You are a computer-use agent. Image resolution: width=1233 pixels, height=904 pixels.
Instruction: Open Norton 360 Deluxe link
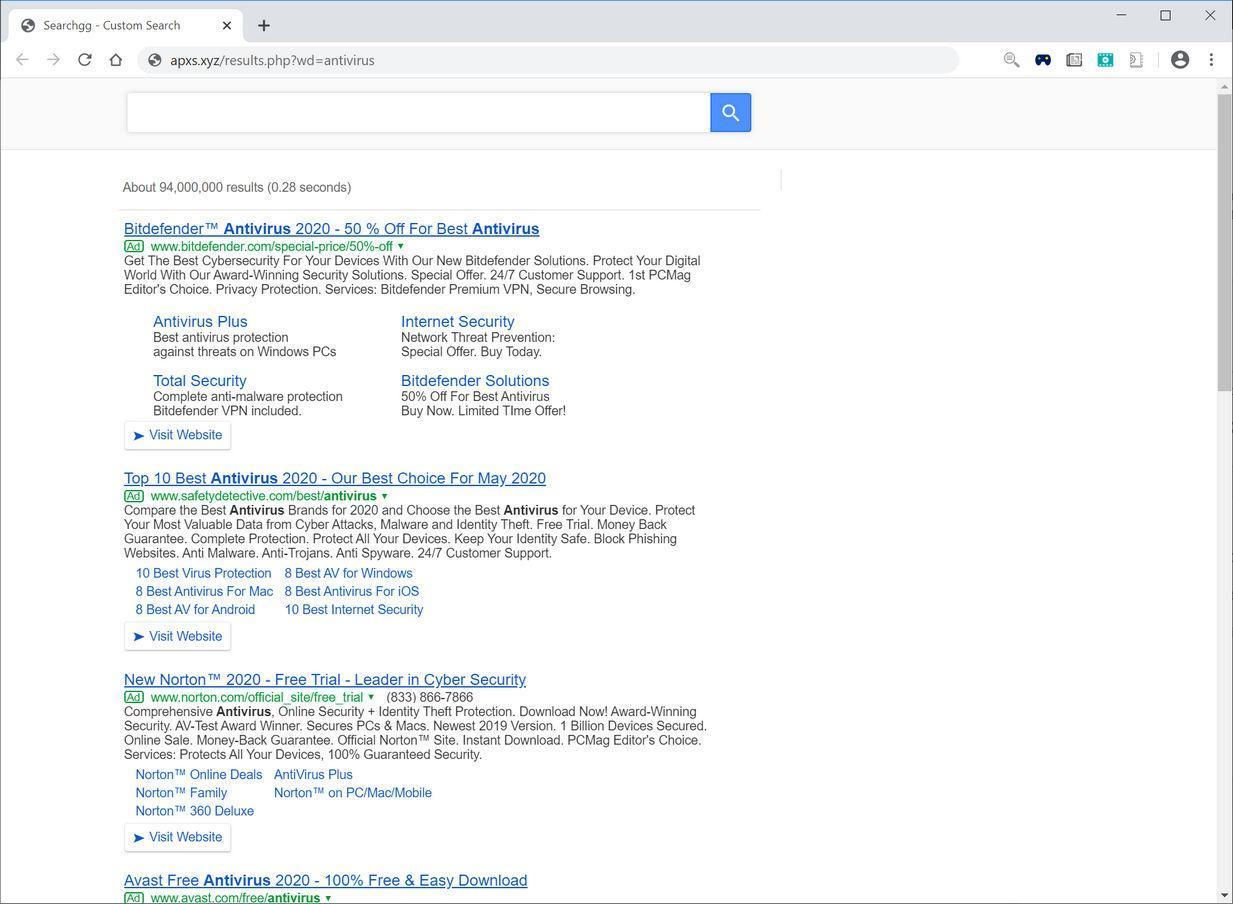[195, 810]
